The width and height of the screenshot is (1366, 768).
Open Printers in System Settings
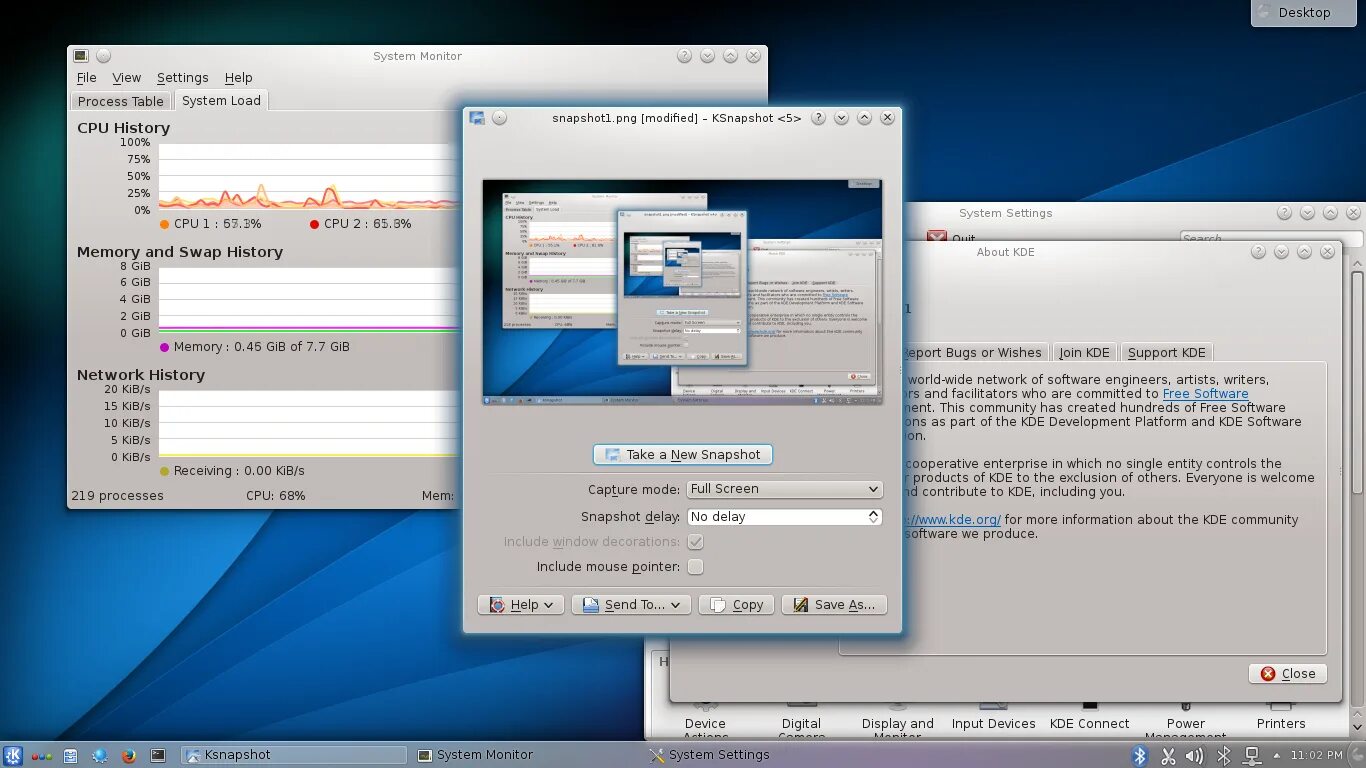[x=1281, y=716]
